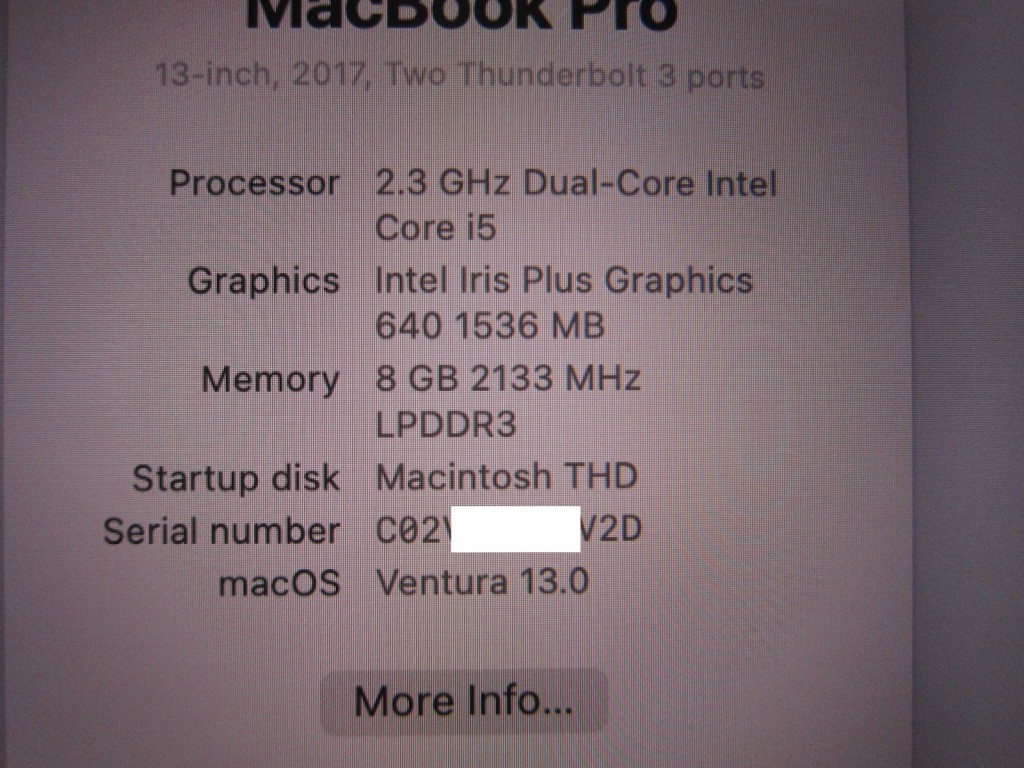Click the Processor label
The width and height of the screenshot is (1024, 768).
coord(254,182)
